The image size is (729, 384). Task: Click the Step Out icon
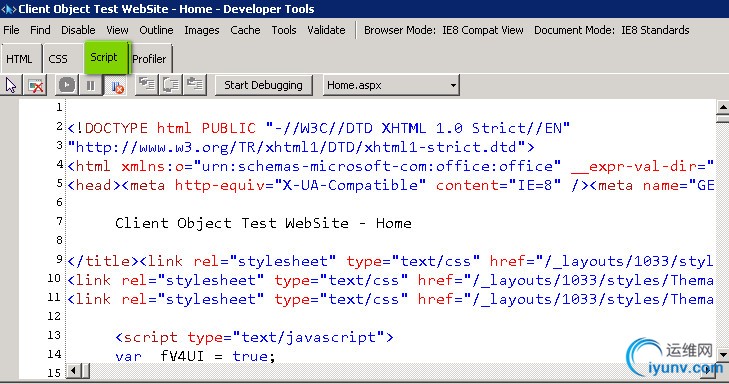click(x=195, y=86)
